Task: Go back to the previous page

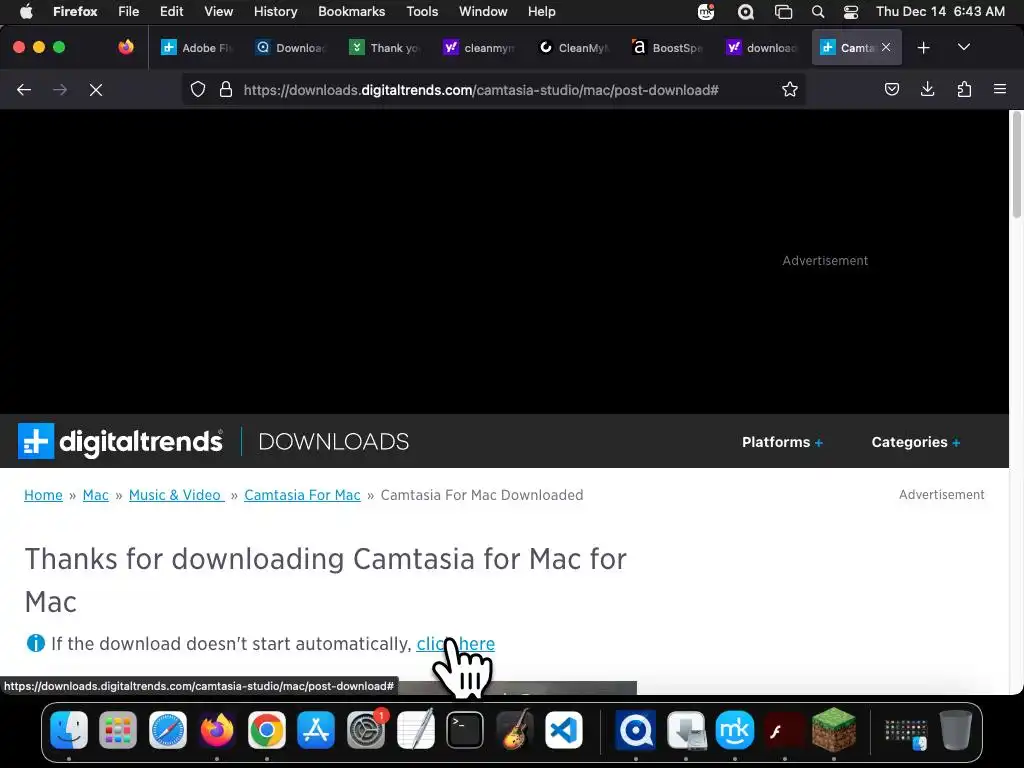Action: coord(24,89)
